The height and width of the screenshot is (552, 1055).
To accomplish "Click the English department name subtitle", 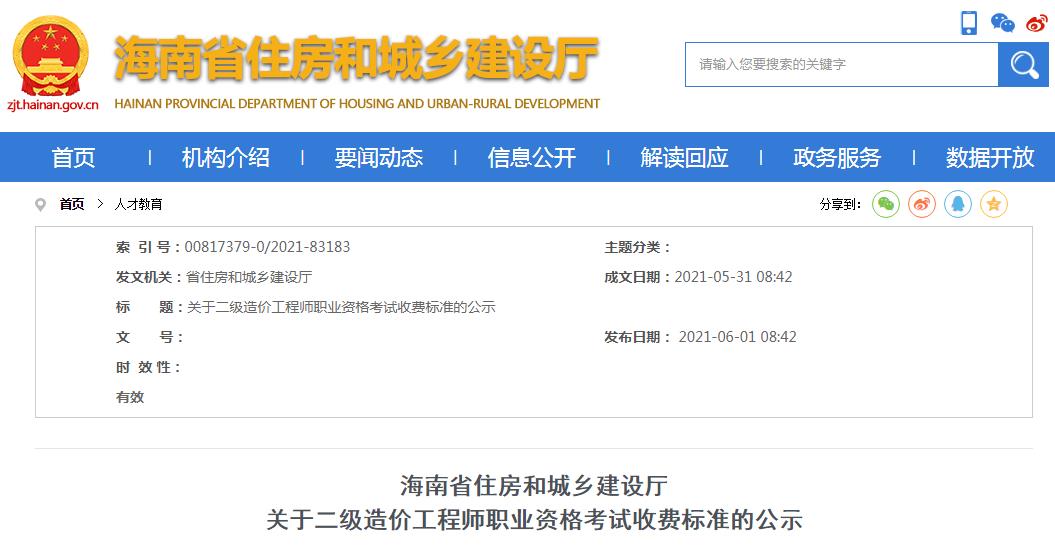I will (357, 104).
